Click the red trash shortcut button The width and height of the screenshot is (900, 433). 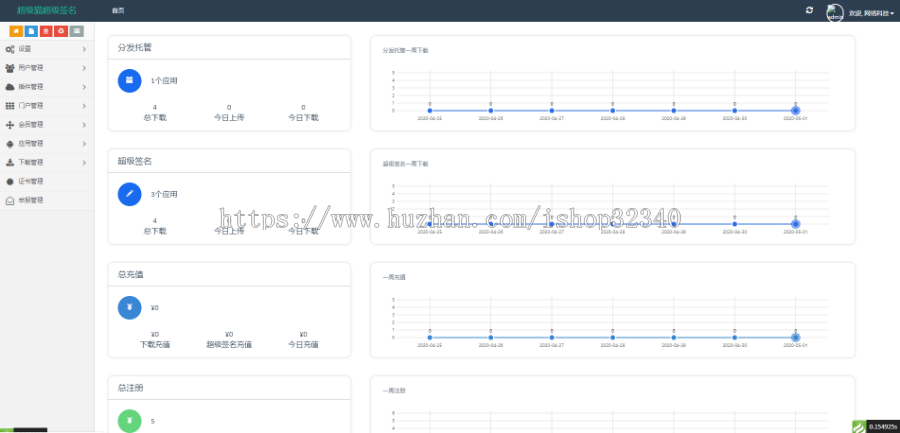46,31
